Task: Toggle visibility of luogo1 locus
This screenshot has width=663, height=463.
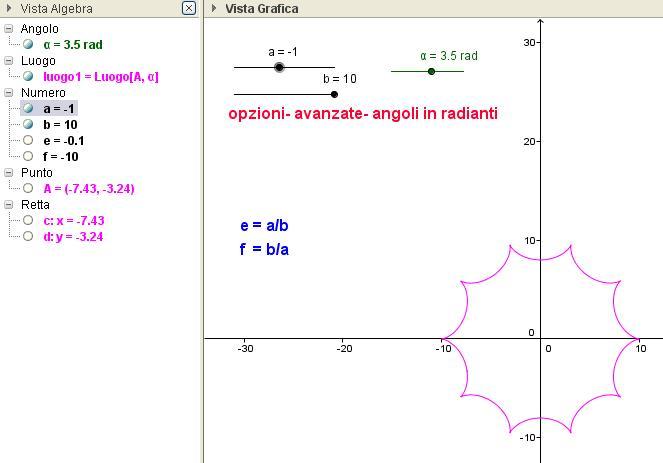Action: tap(28, 77)
